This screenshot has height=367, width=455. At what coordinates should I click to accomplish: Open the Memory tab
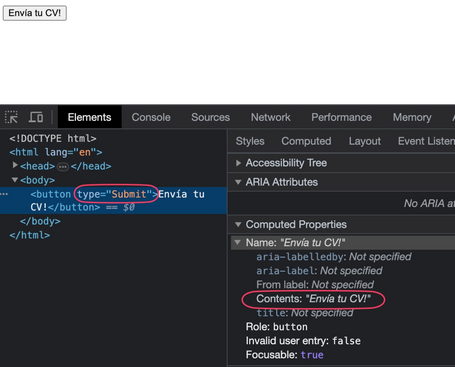(x=412, y=117)
